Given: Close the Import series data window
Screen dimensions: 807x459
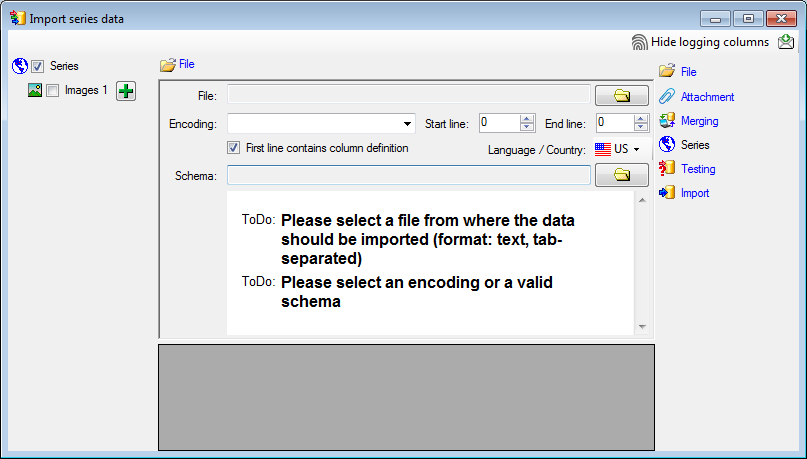Looking at the screenshot, I should pyautogui.click(x=781, y=19).
